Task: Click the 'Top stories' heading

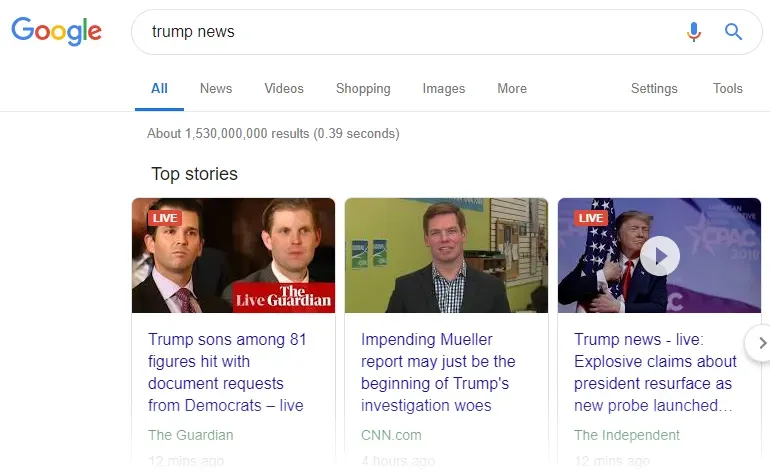Action: click(x=194, y=174)
